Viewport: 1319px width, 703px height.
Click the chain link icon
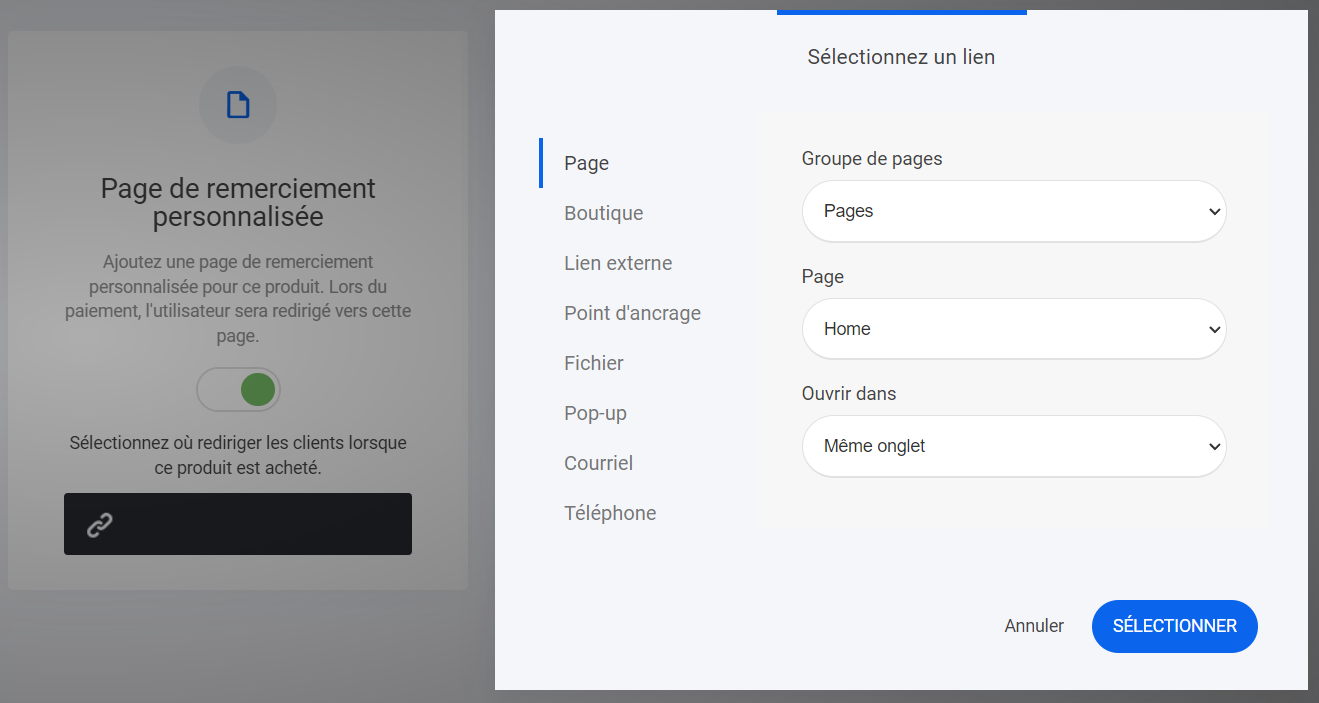(x=99, y=524)
